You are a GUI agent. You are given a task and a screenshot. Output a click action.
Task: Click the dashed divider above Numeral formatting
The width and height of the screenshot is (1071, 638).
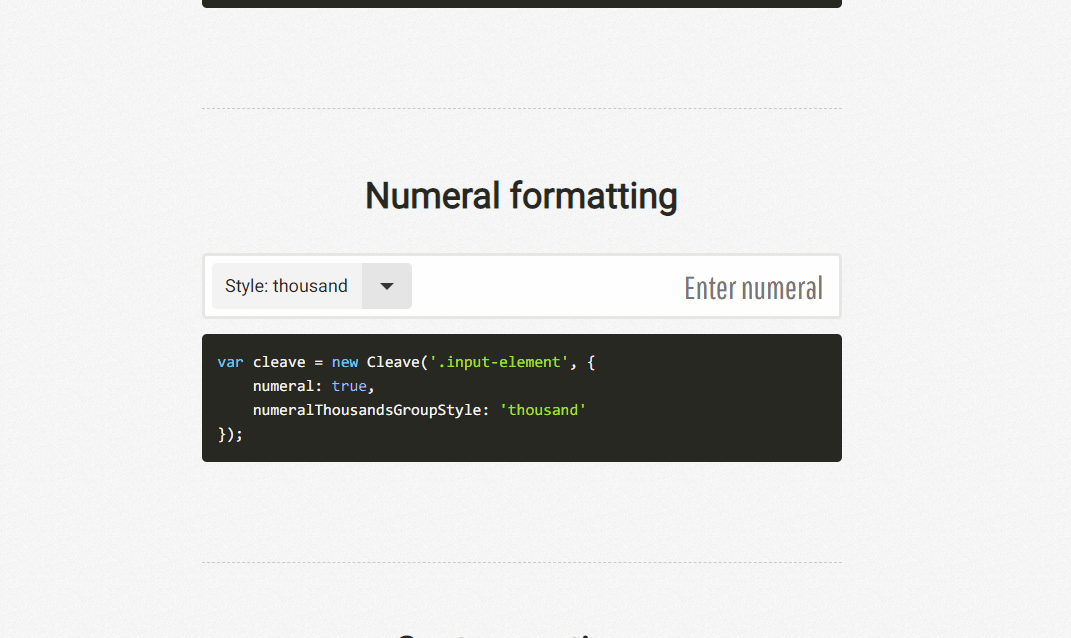click(x=521, y=108)
